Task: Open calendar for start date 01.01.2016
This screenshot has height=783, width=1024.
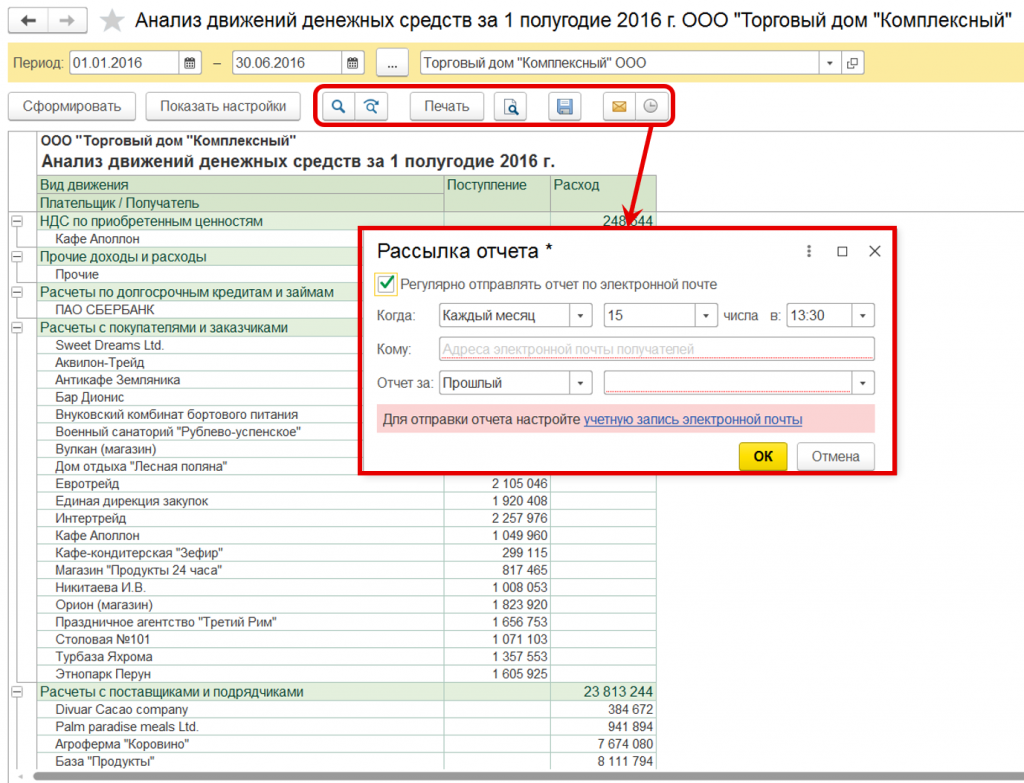Action: (191, 63)
